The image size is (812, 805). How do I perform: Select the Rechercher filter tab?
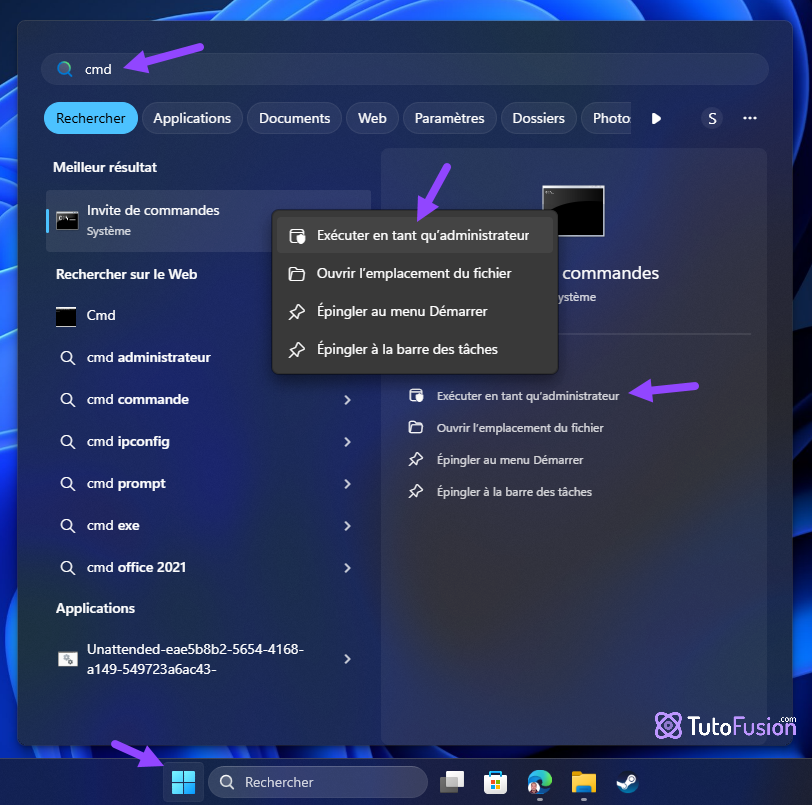[x=91, y=118]
